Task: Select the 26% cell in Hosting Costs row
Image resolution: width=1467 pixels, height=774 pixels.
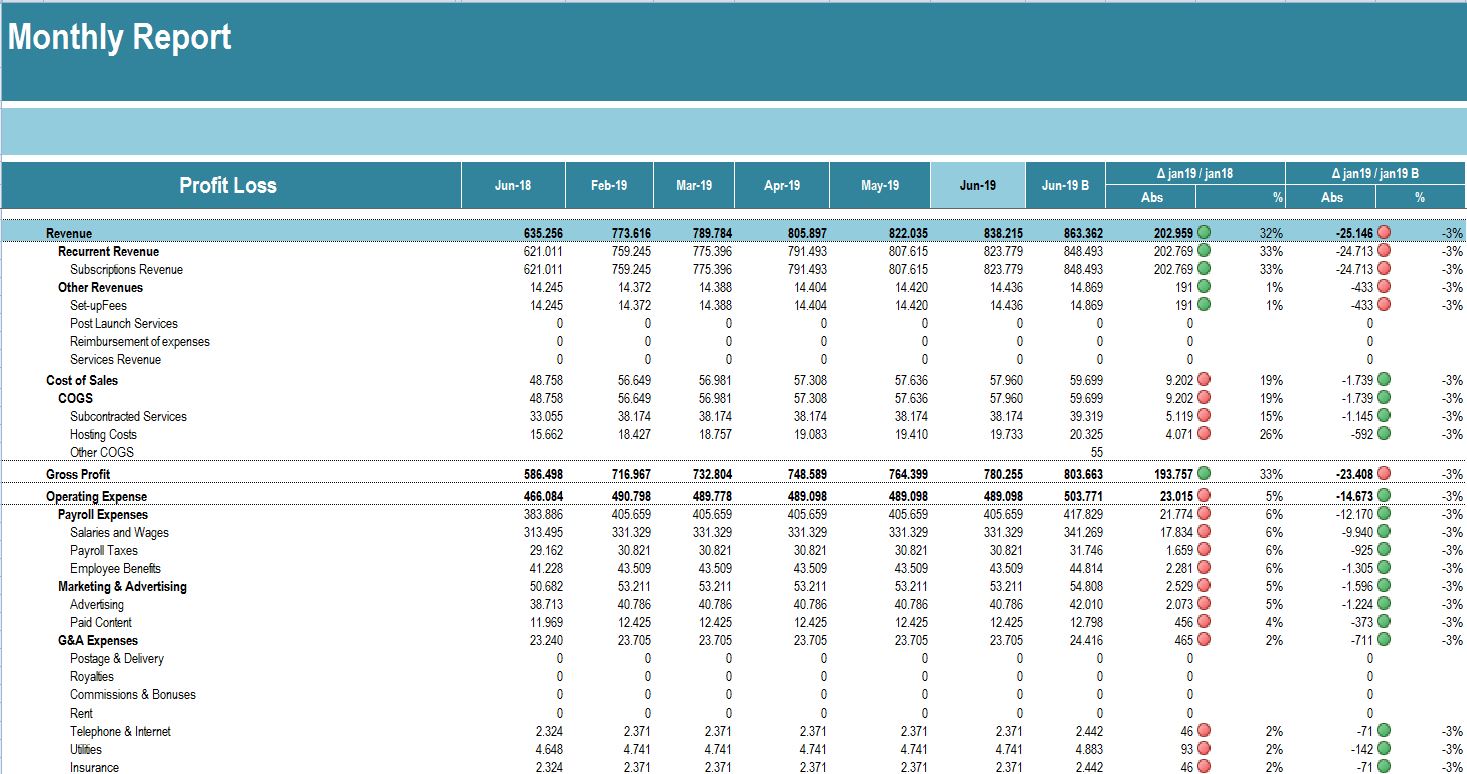Action: click(1271, 434)
